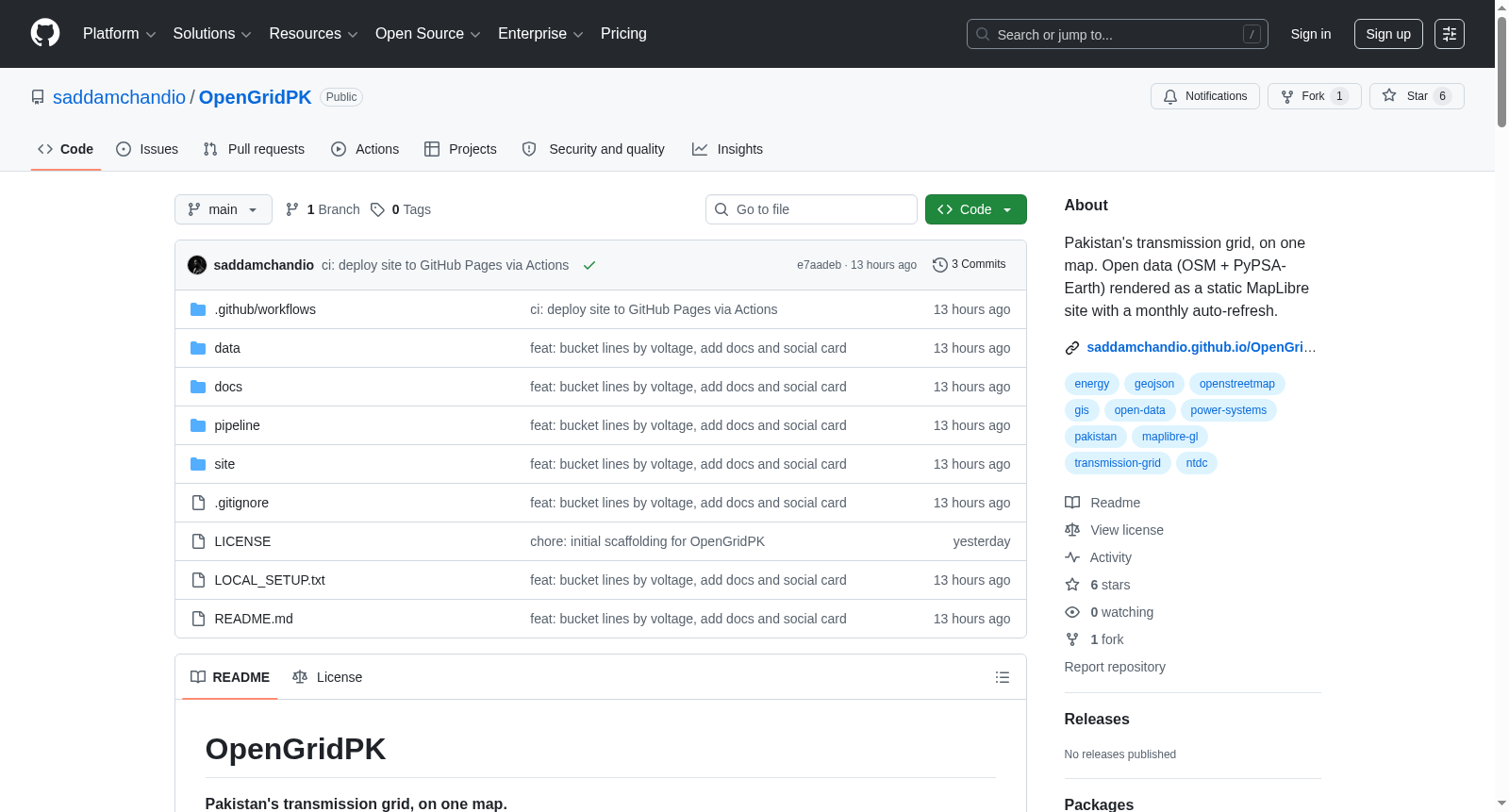Switch to the Issues tab
This screenshot has width=1509, height=812.
[x=147, y=149]
